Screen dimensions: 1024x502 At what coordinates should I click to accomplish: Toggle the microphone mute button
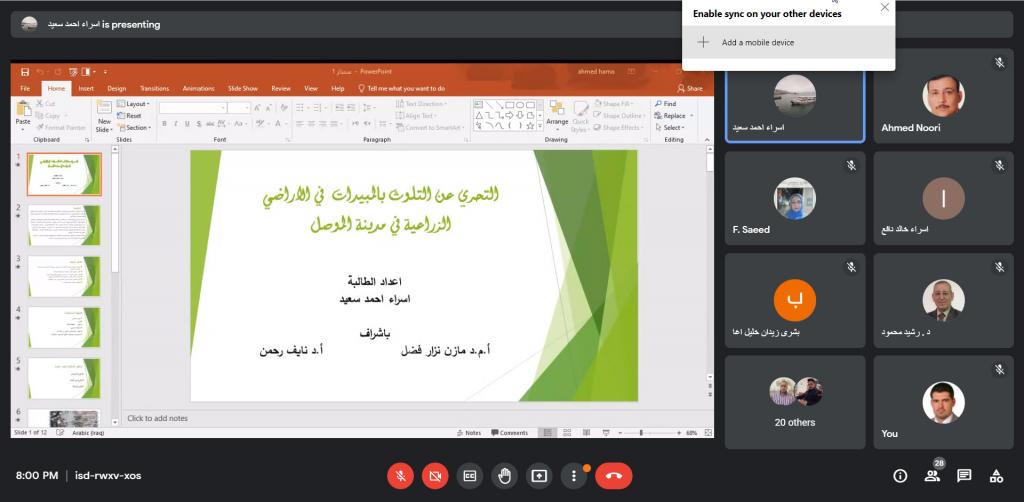pos(400,476)
